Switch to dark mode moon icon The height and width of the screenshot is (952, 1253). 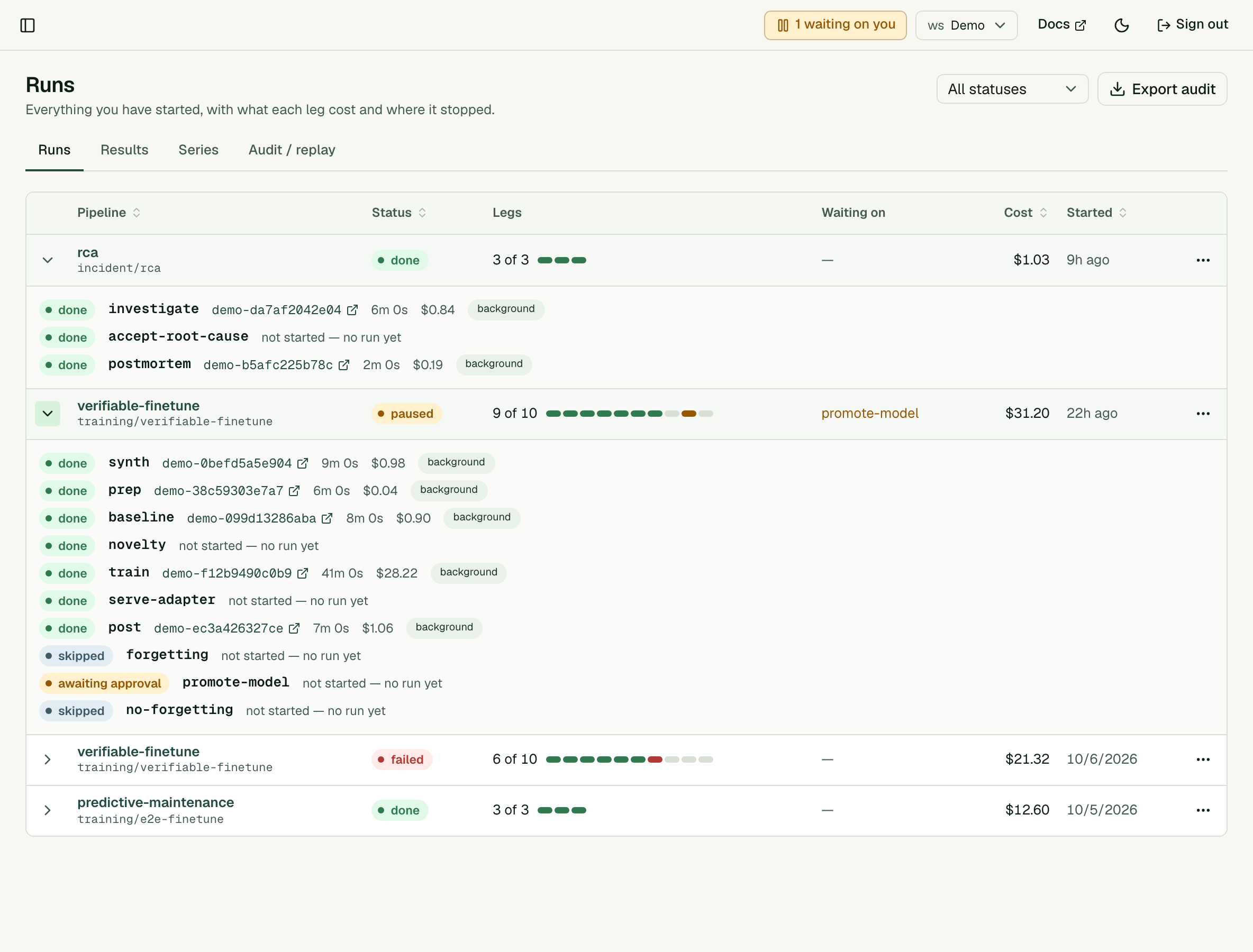[1121, 25]
